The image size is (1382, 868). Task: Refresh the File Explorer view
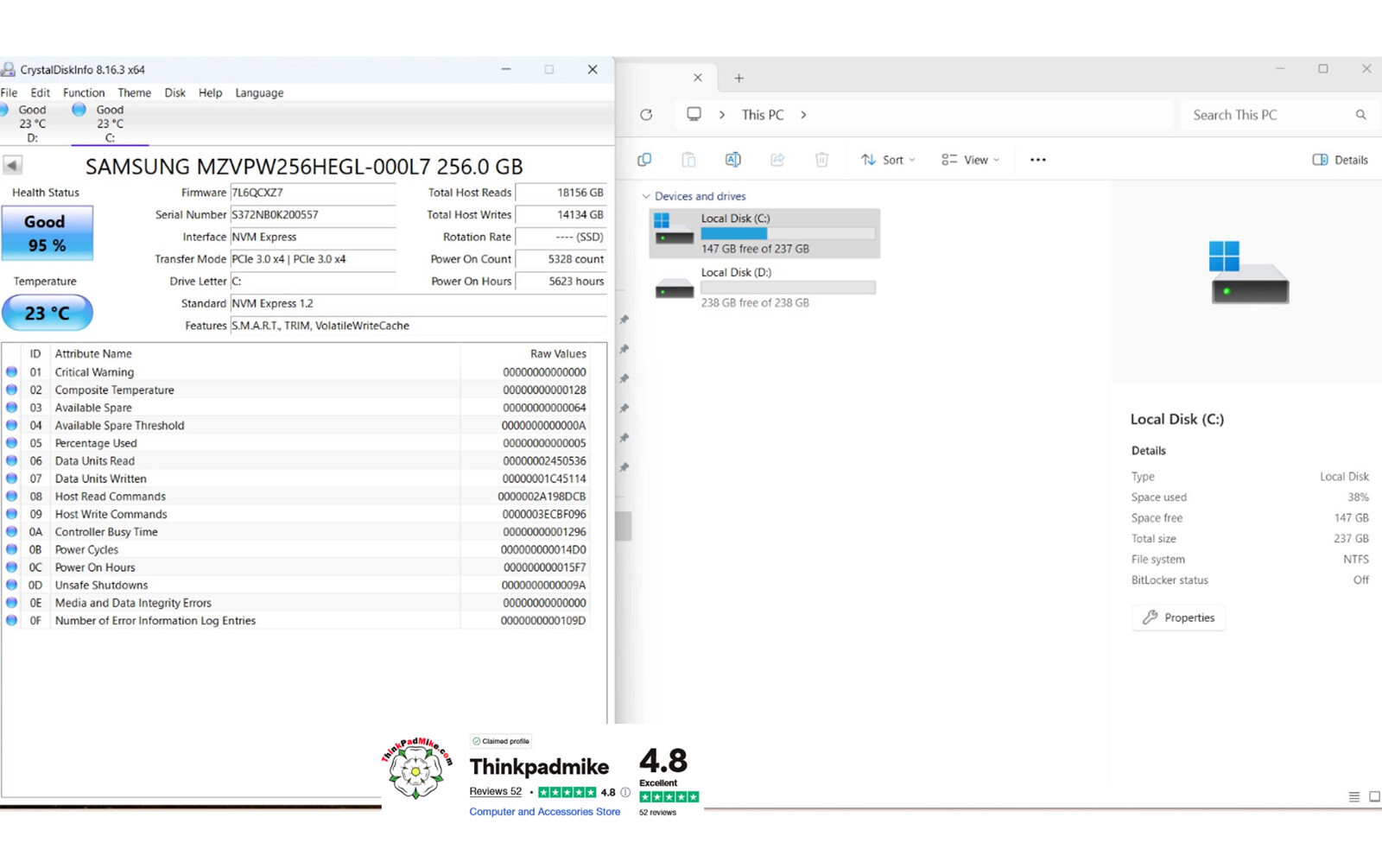[x=646, y=114]
